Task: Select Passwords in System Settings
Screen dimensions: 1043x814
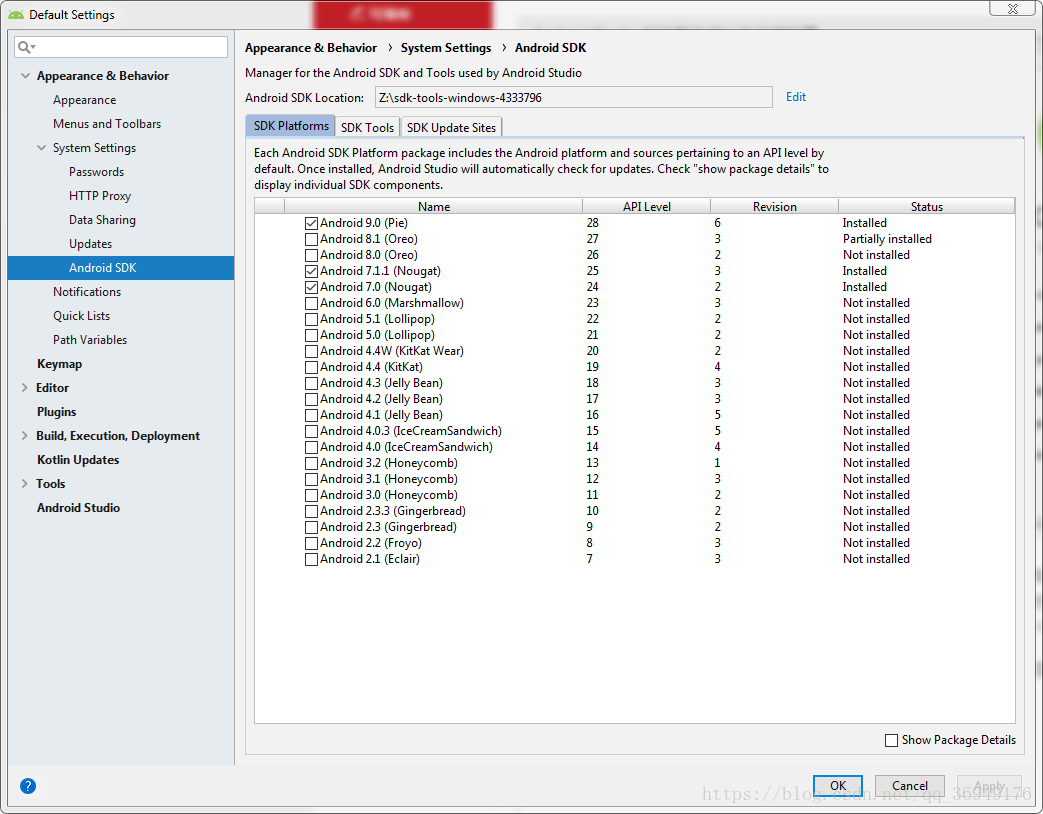Action: [96, 172]
